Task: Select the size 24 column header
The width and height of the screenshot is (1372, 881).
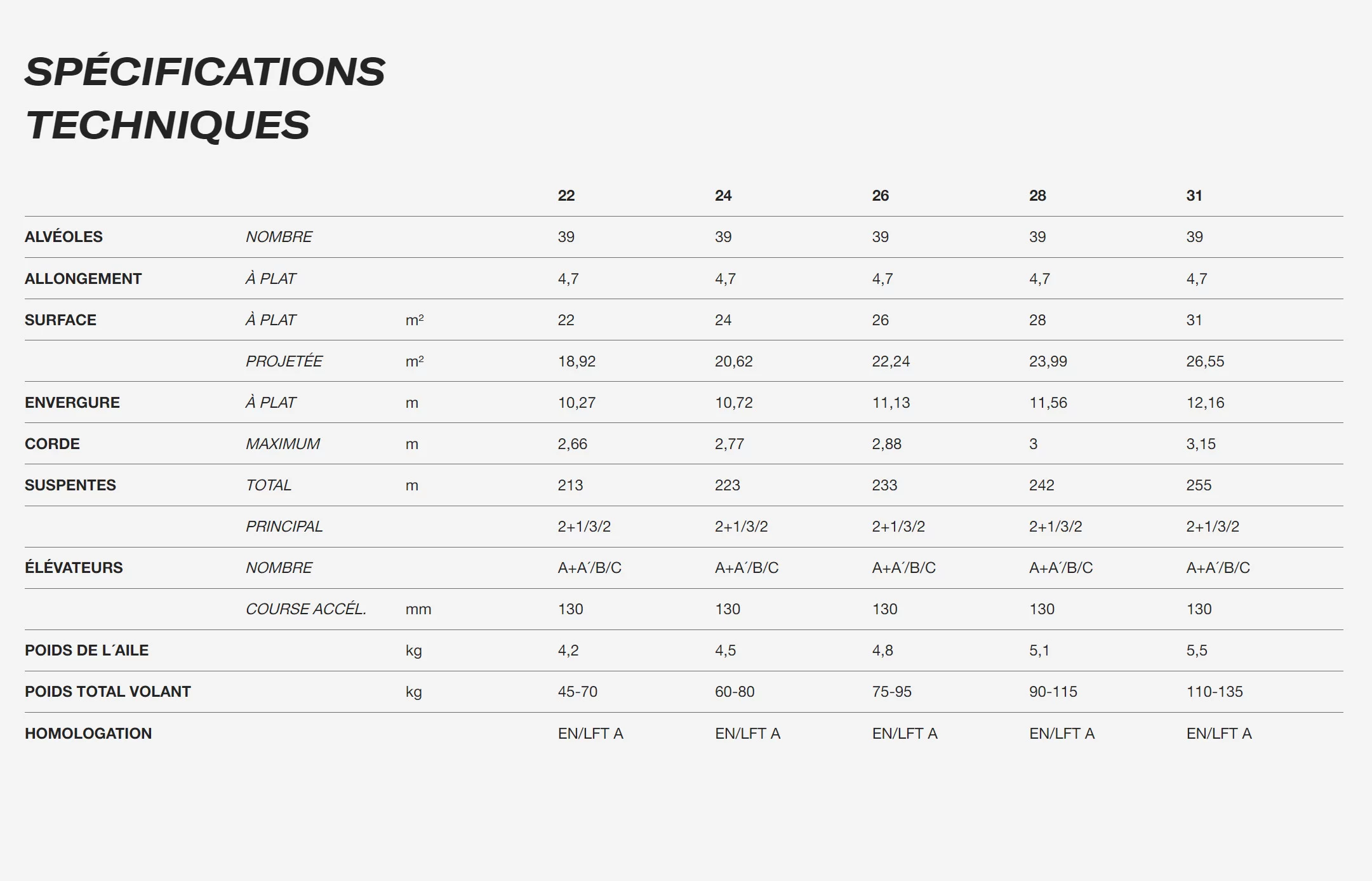Action: click(x=723, y=196)
